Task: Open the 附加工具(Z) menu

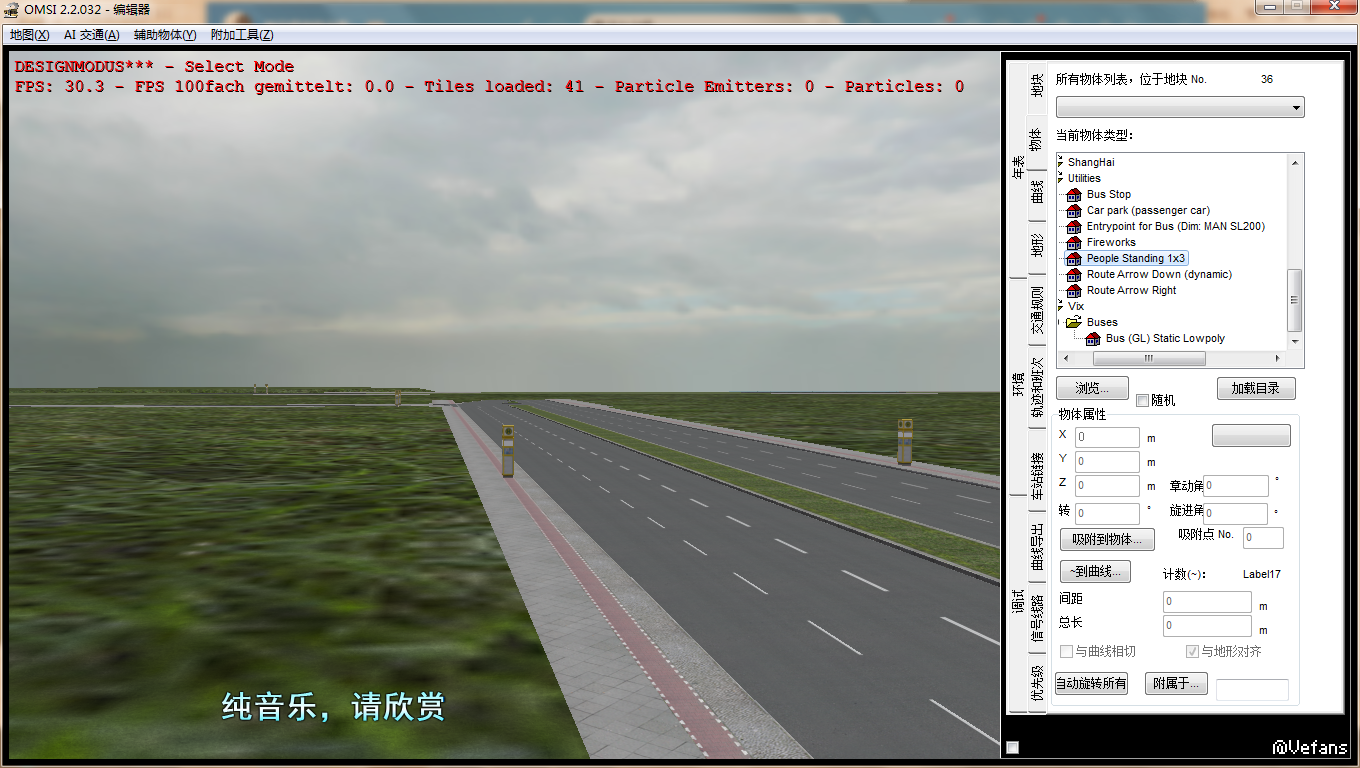Action: (242, 35)
